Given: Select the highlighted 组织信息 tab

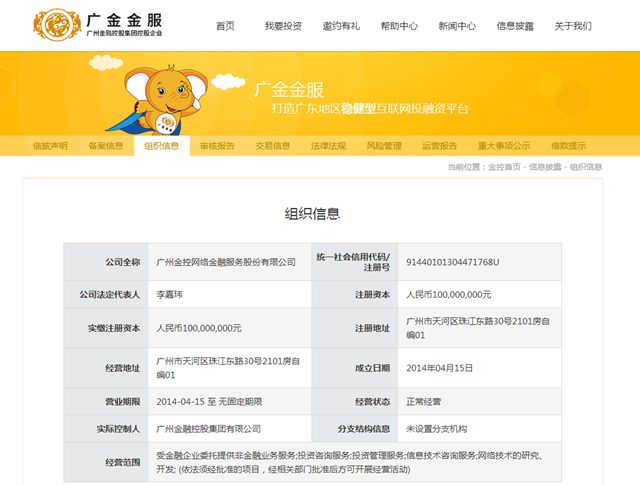Looking at the screenshot, I should point(162,146).
